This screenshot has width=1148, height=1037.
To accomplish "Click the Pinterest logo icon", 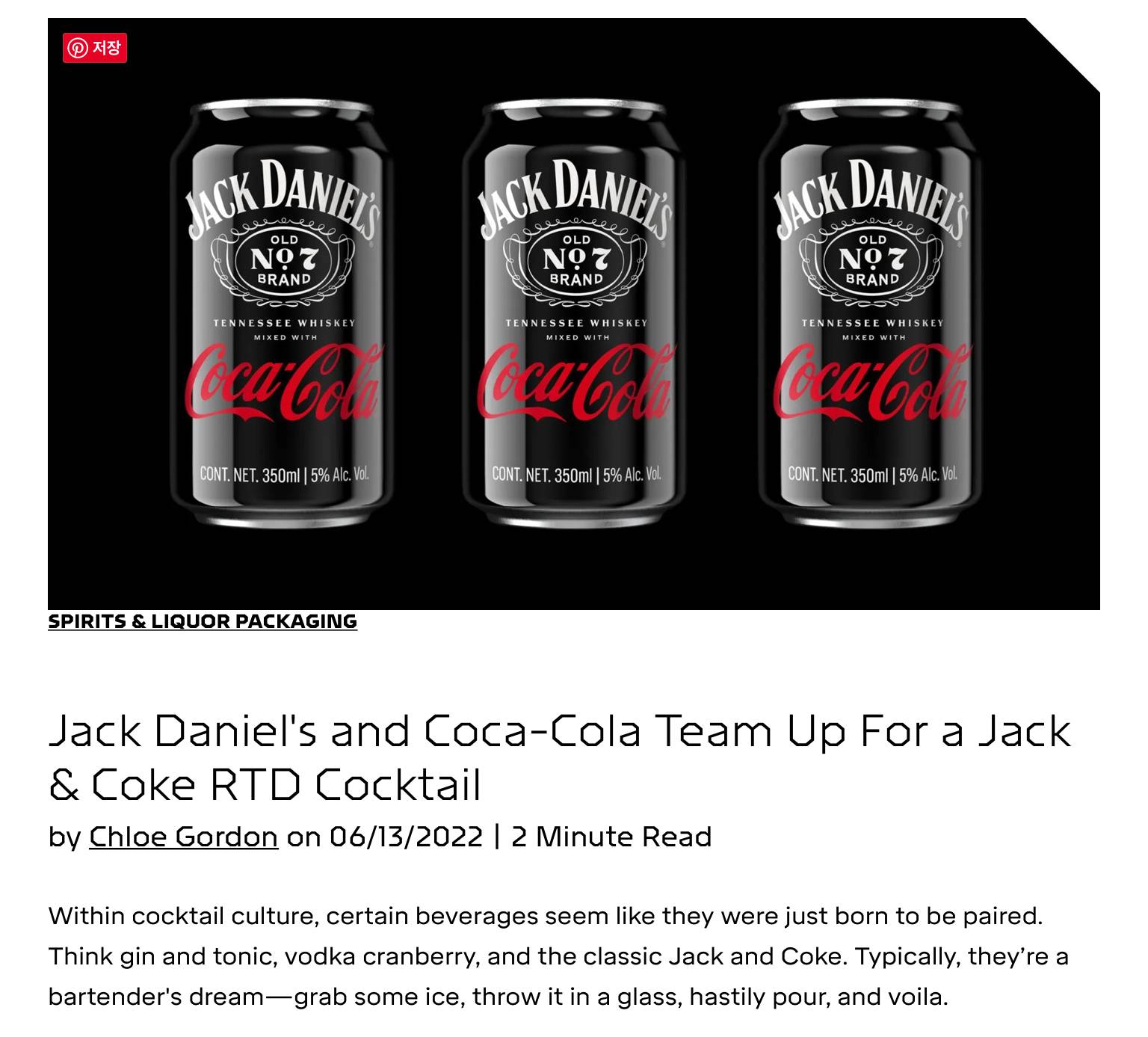I will 78,48.
